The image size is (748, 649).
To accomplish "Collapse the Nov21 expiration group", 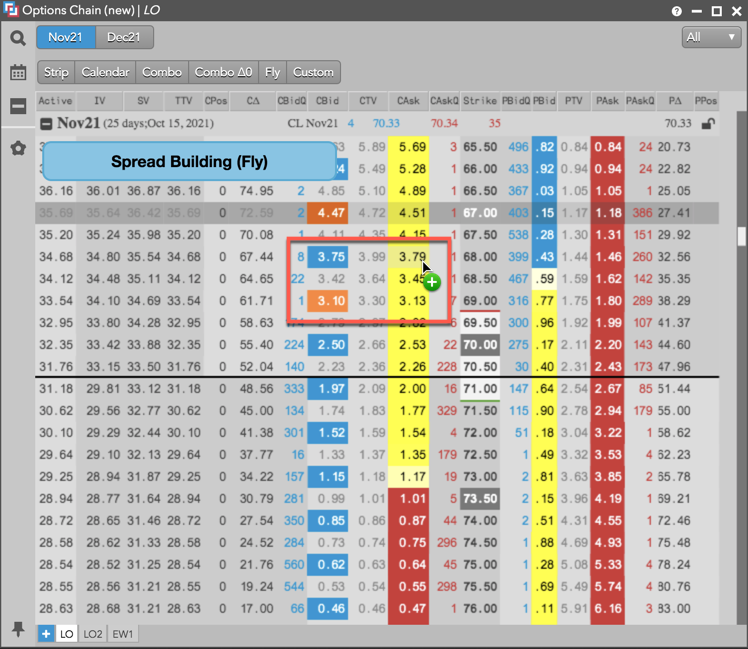I will 46,124.
